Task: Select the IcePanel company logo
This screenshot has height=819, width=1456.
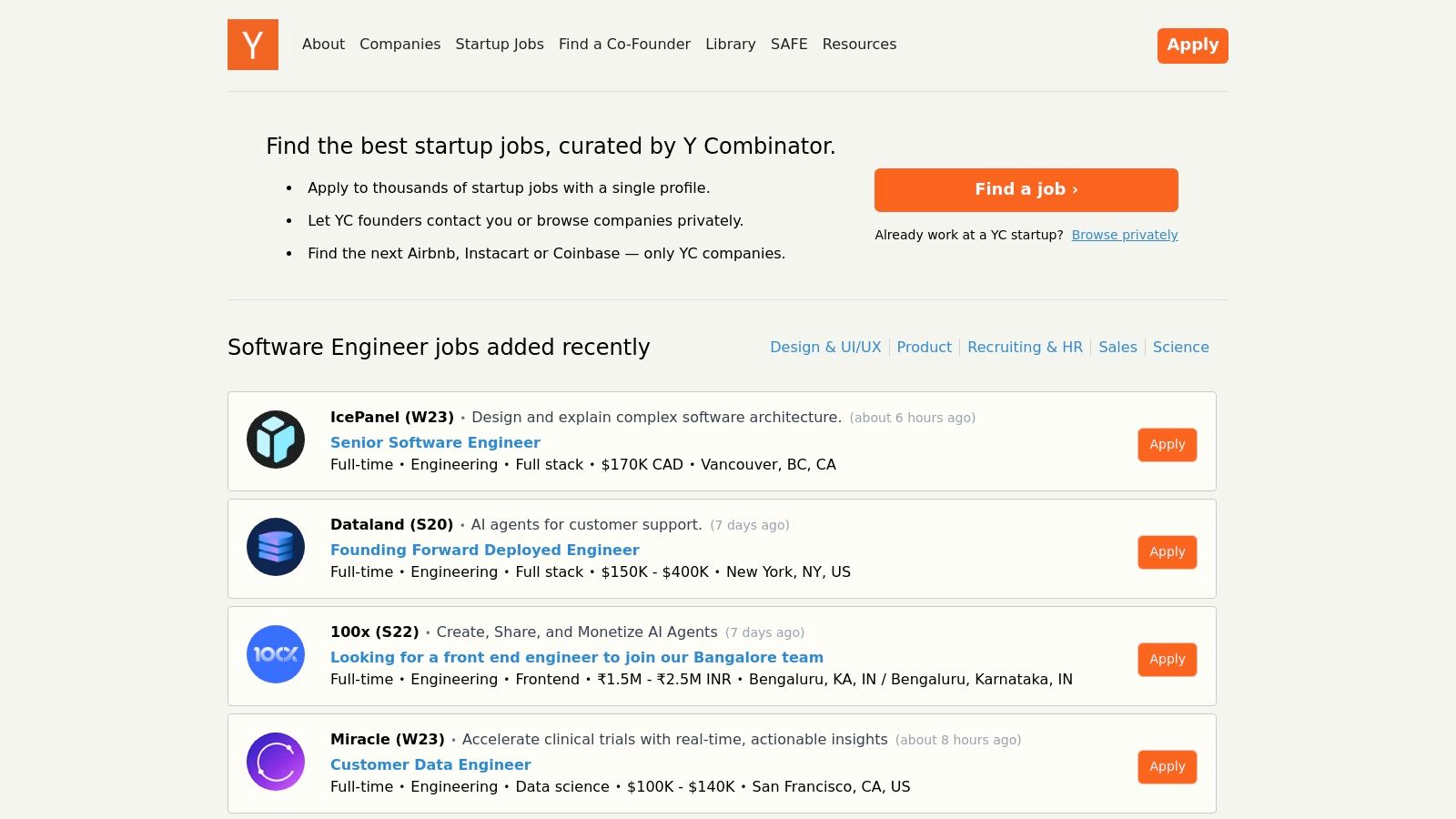Action: coord(275,440)
